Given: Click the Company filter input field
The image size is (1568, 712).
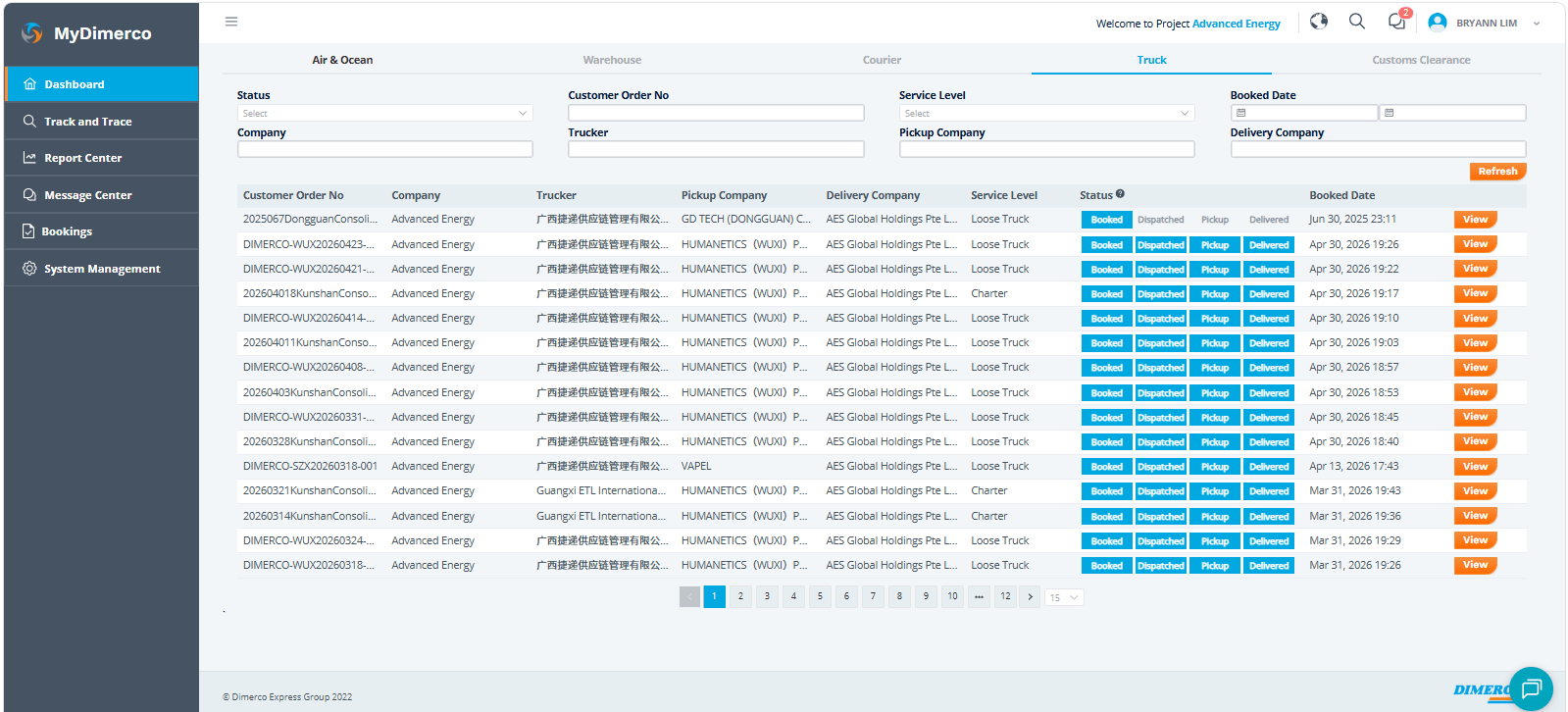Looking at the screenshot, I should click(385, 149).
